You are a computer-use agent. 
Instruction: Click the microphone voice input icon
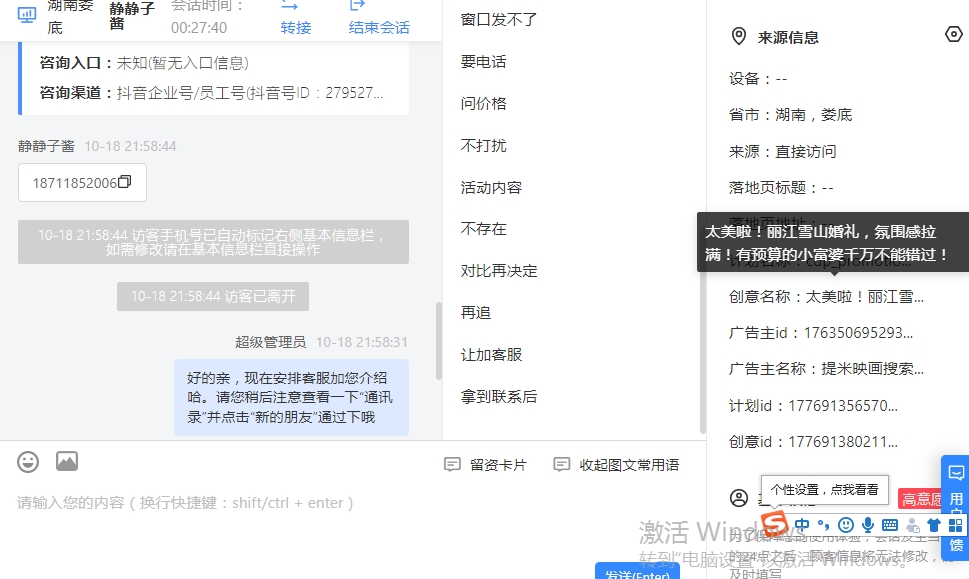(x=868, y=525)
